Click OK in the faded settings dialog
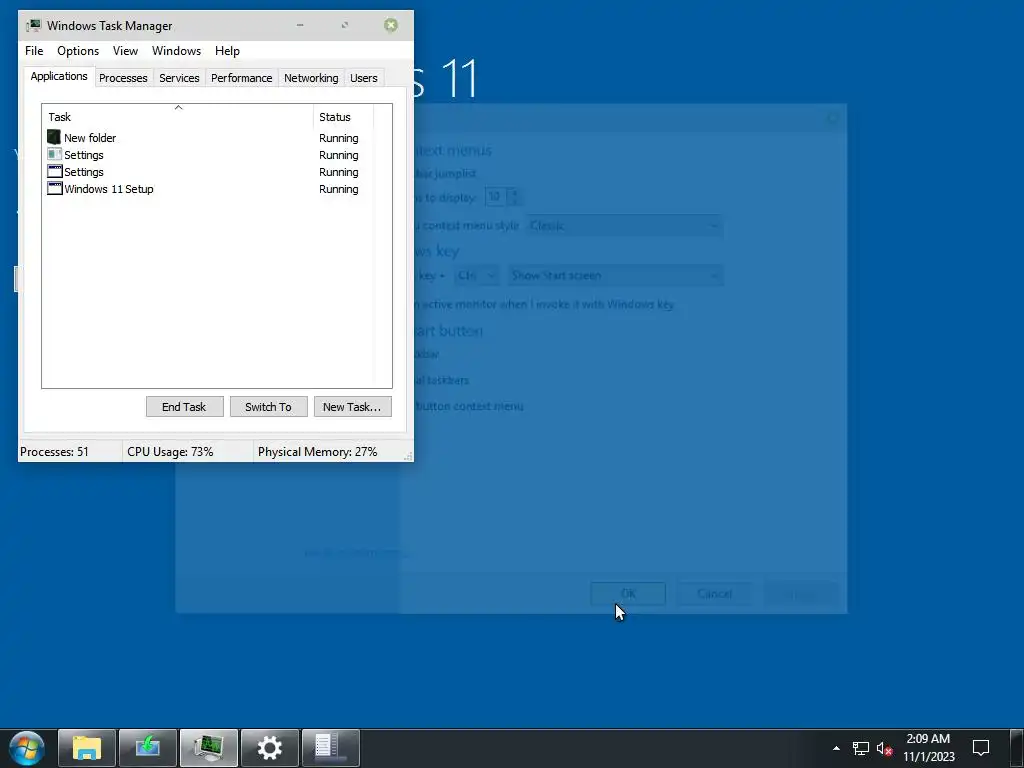 click(628, 594)
